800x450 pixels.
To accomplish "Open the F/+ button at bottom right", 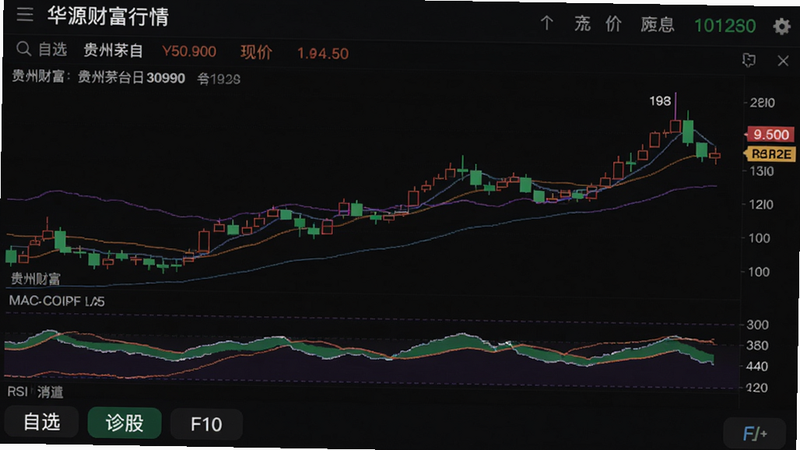I will (x=755, y=434).
